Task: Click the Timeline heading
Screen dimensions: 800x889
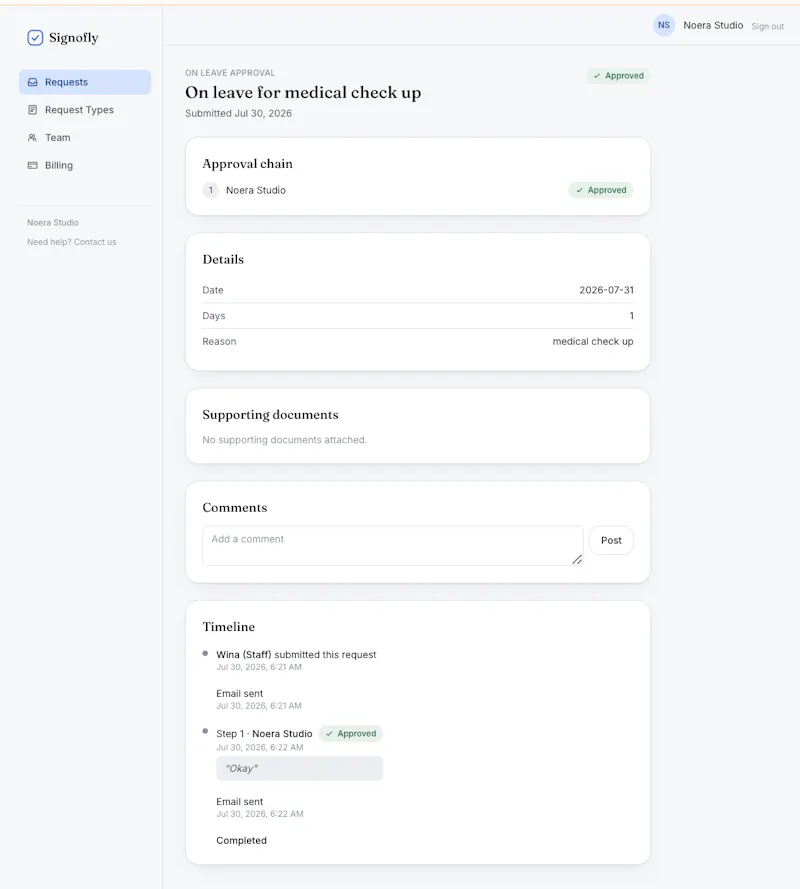Action: pos(228,627)
